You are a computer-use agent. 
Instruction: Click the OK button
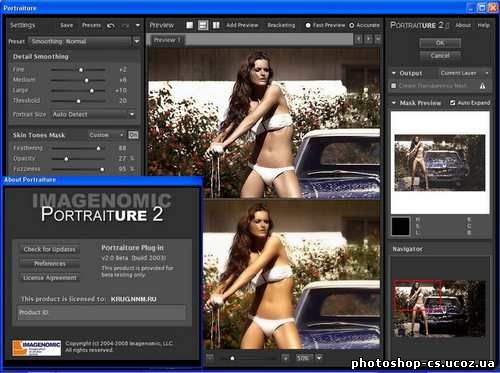click(440, 43)
